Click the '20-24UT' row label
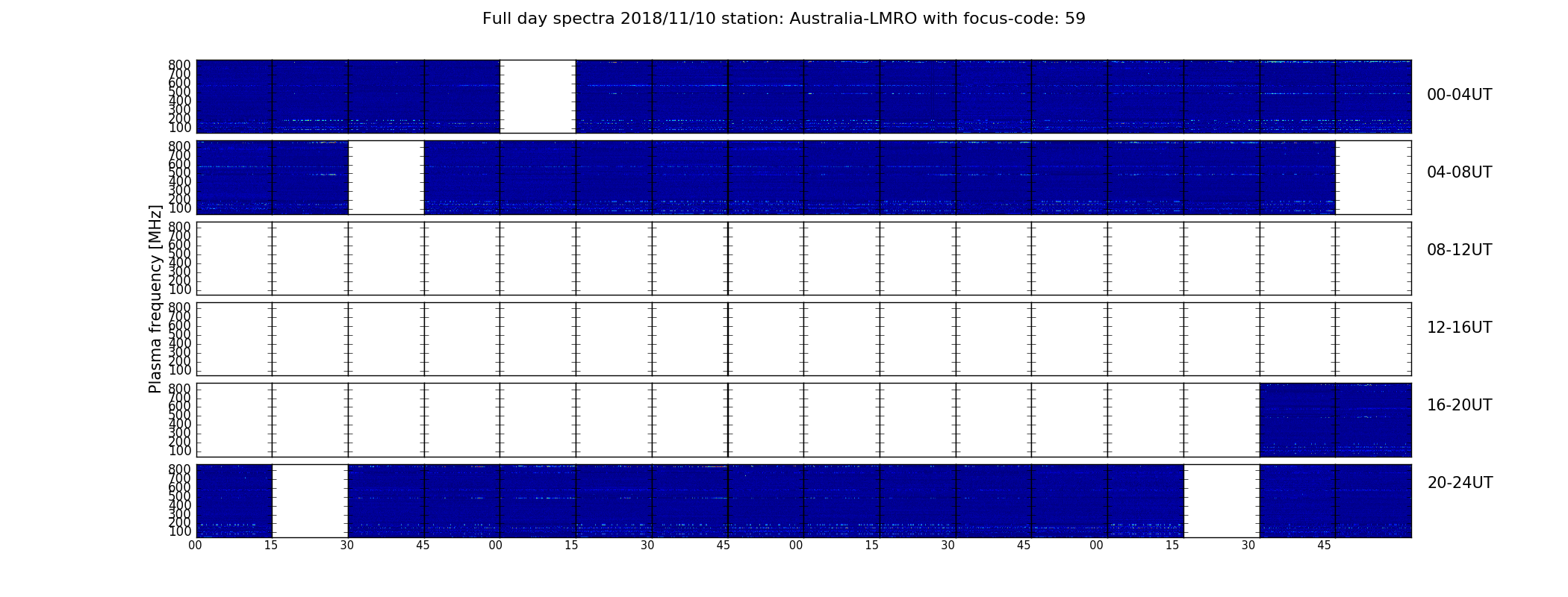This screenshot has height=597, width=1568. 1460,483
